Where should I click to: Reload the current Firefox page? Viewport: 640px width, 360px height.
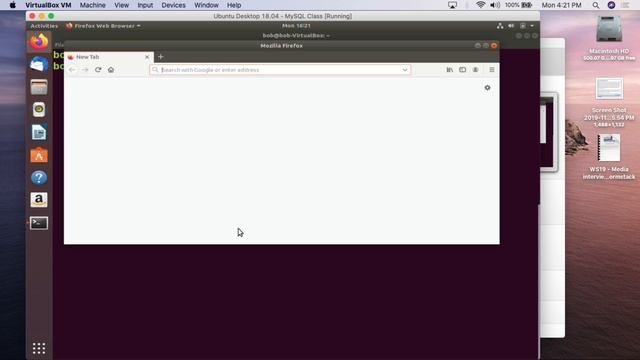coord(98,70)
